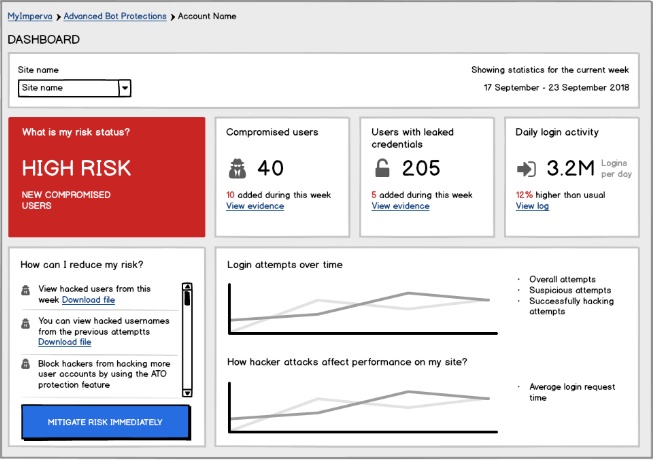Image resolution: width=654 pixels, height=460 pixels.
Task: Click lock icon beside 'View hacked users' item
Action: (x=25, y=291)
